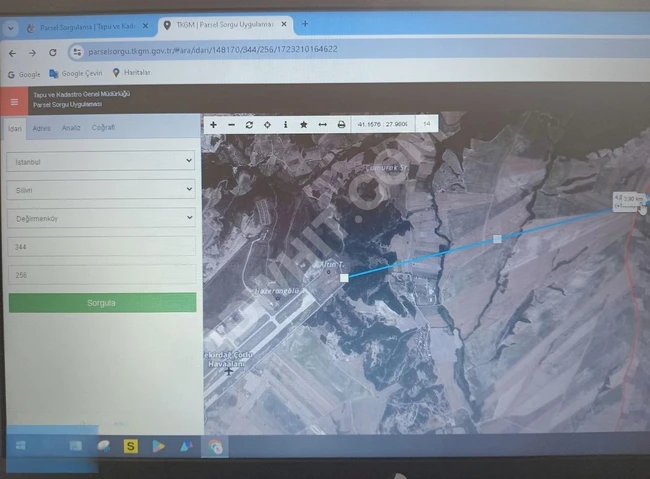
Task: Open Chrome from the taskbar
Action: click(x=215, y=447)
